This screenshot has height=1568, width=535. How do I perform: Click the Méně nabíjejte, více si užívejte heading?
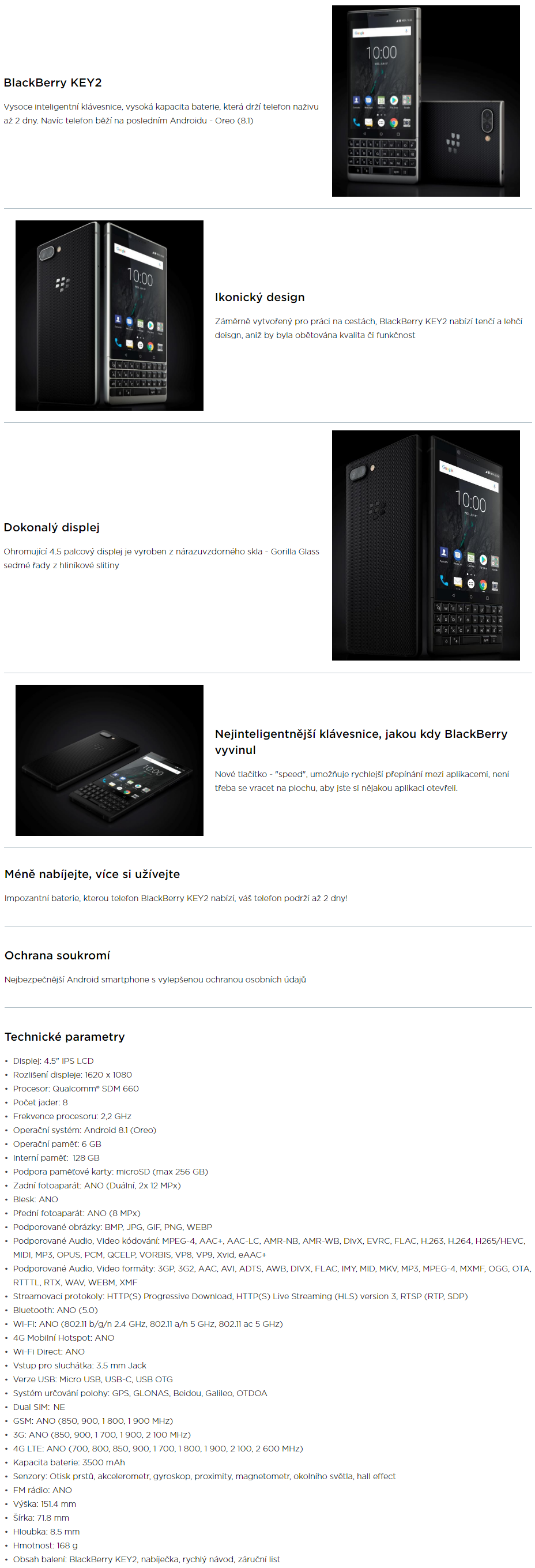point(92,874)
